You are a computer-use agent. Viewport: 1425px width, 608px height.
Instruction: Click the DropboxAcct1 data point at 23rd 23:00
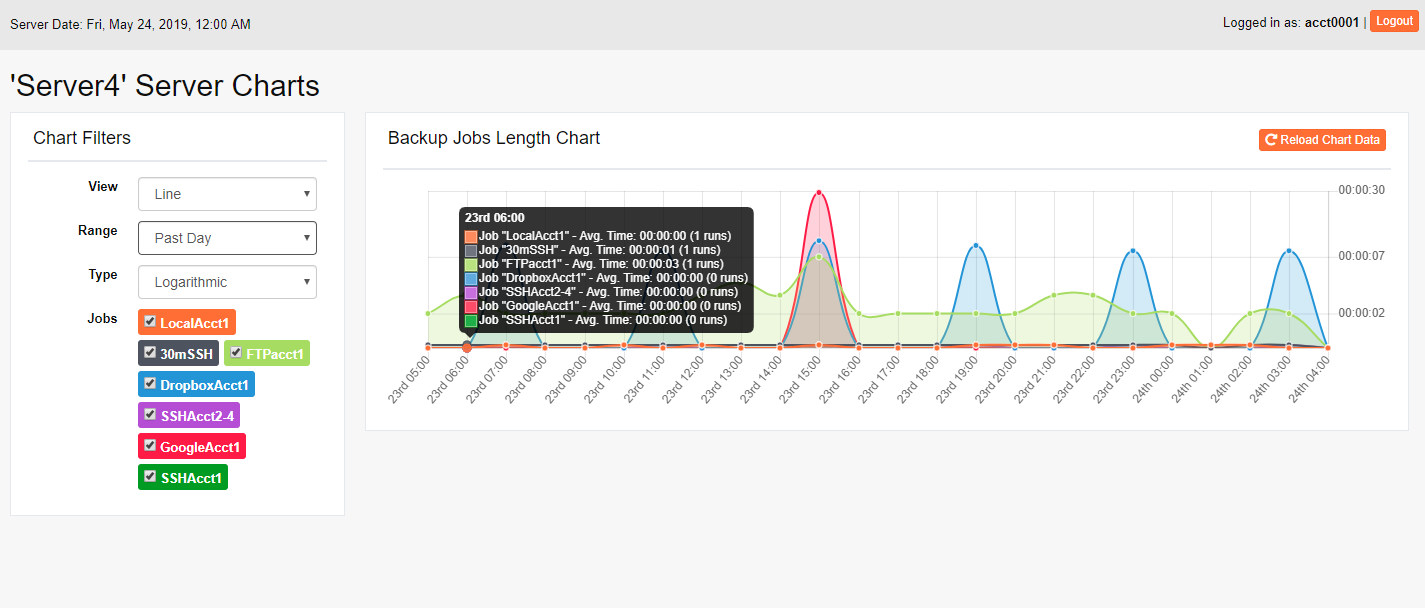tap(1132, 250)
